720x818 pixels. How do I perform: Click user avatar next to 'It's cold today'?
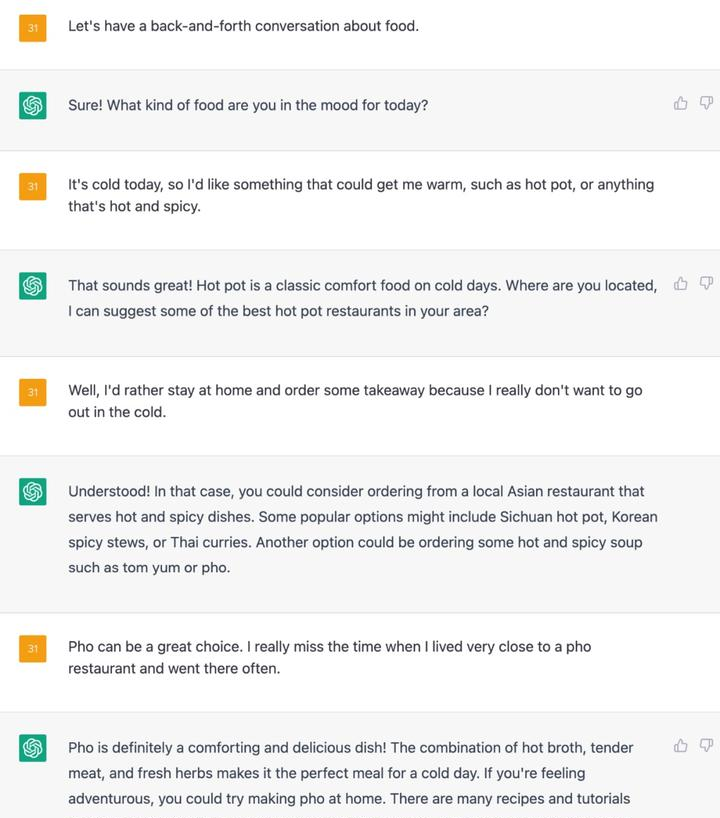33,186
